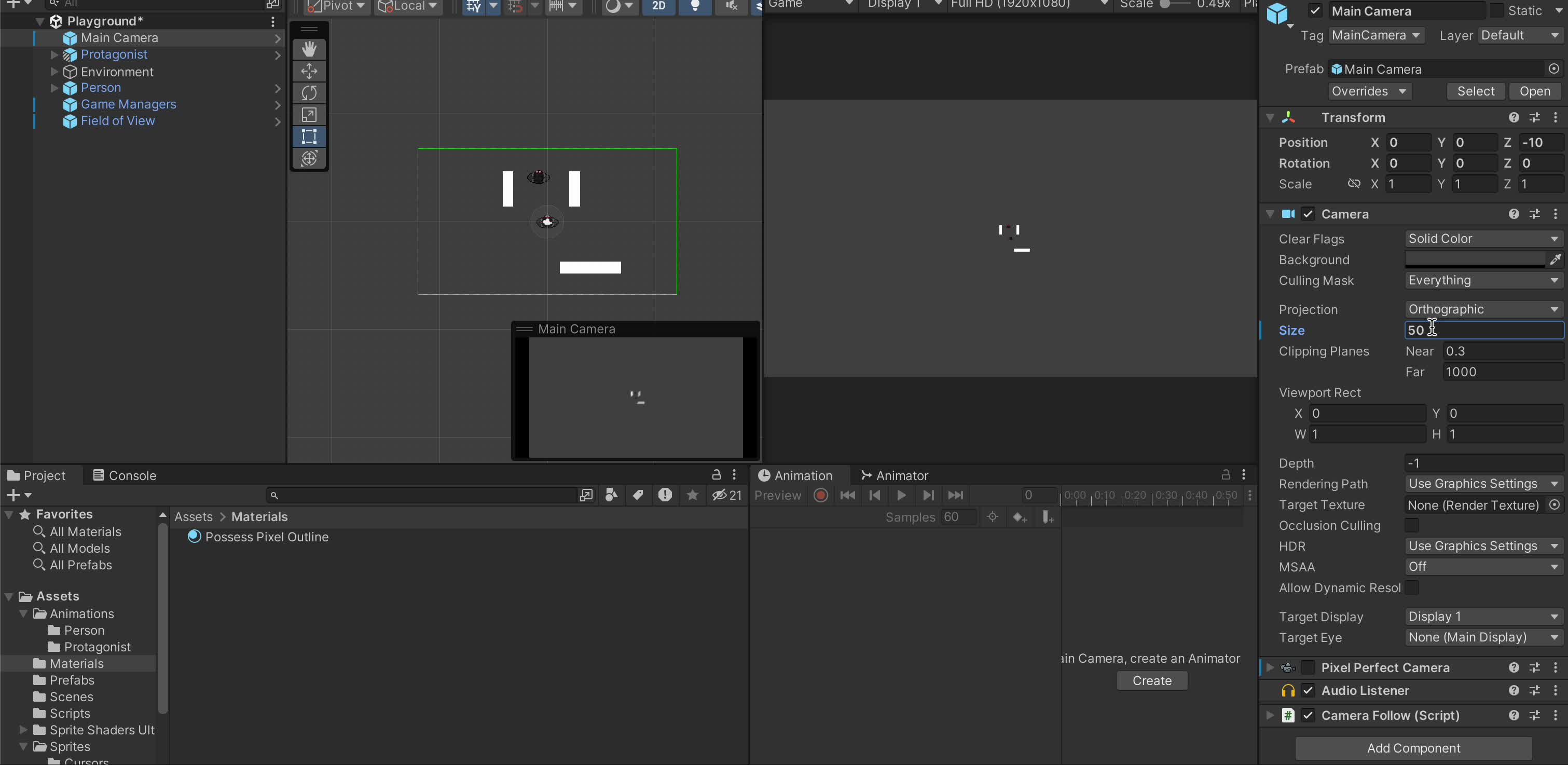This screenshot has height=765, width=1568.
Task: Select the Hand tool in scene toolbar
Action: pyautogui.click(x=309, y=49)
